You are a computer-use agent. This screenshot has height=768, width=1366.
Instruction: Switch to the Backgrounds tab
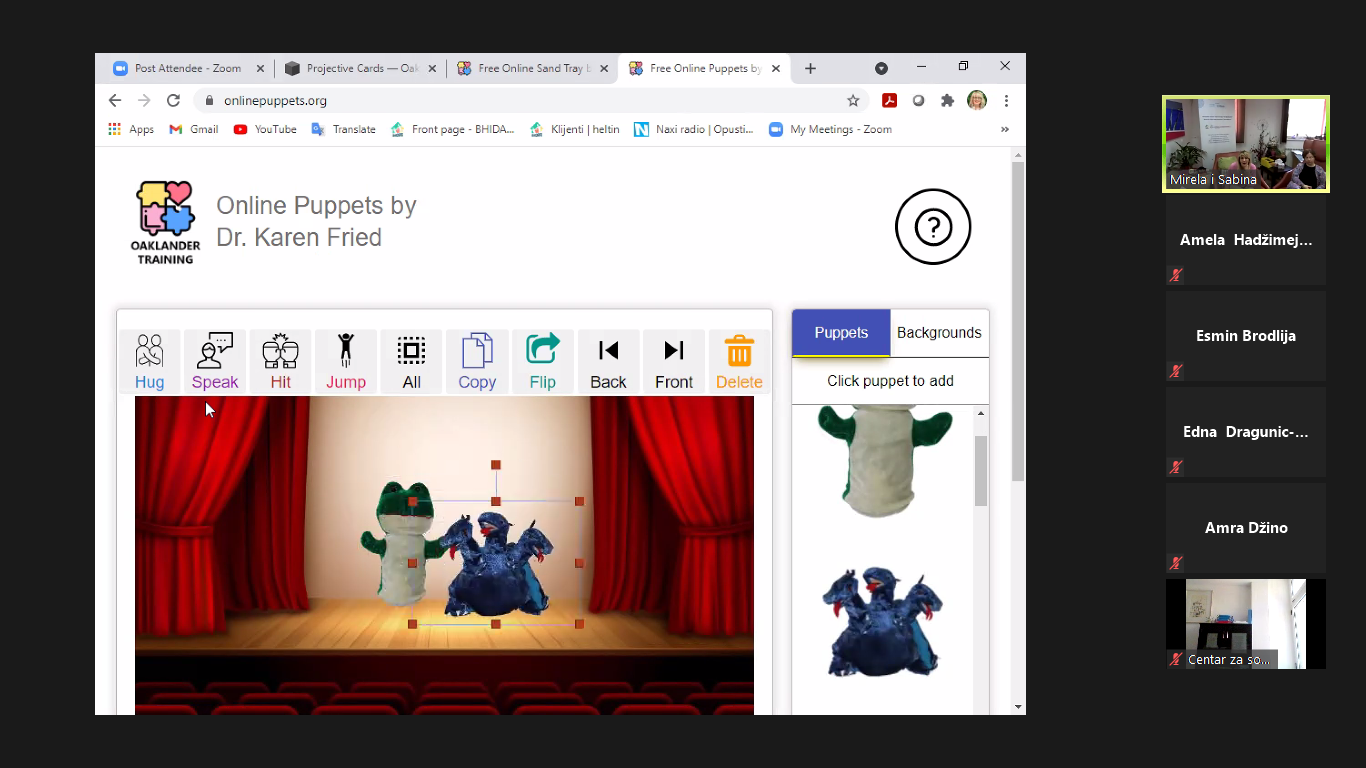coord(939,333)
